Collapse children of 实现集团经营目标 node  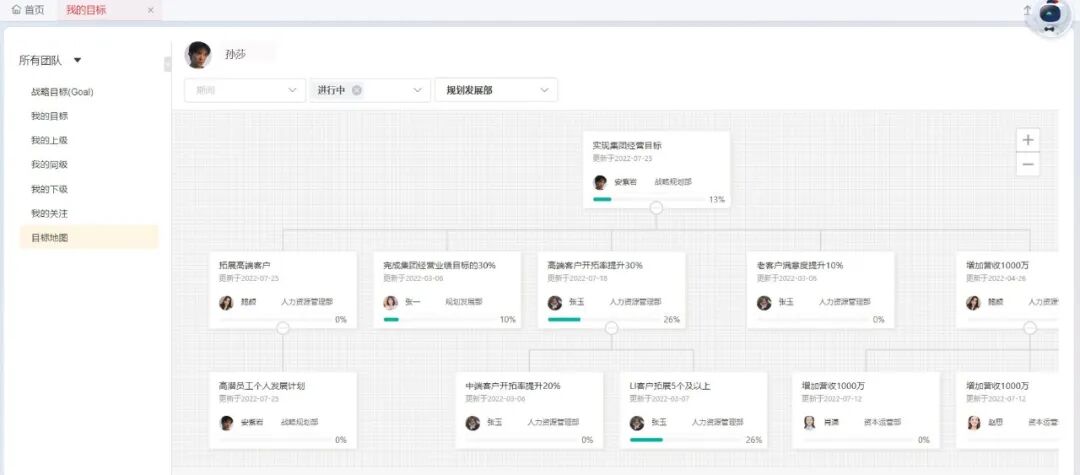pos(656,207)
